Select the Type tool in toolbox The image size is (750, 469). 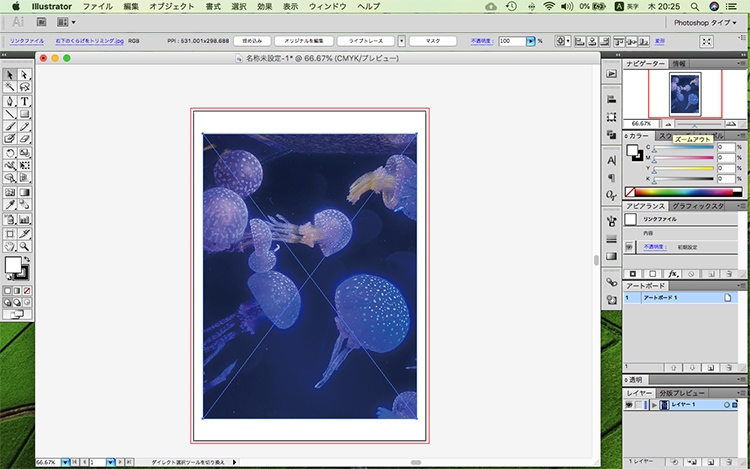[24, 101]
